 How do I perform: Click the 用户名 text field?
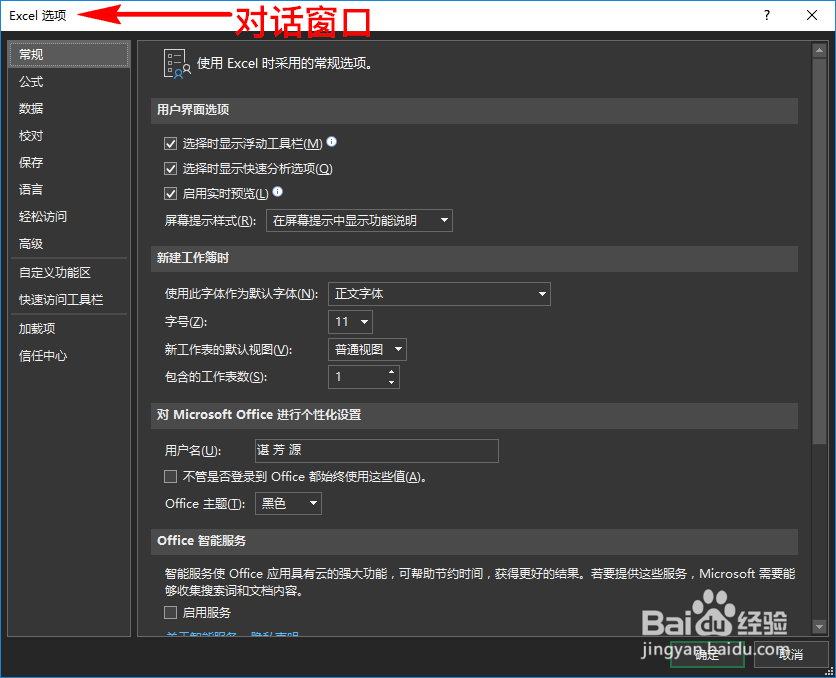pos(377,451)
